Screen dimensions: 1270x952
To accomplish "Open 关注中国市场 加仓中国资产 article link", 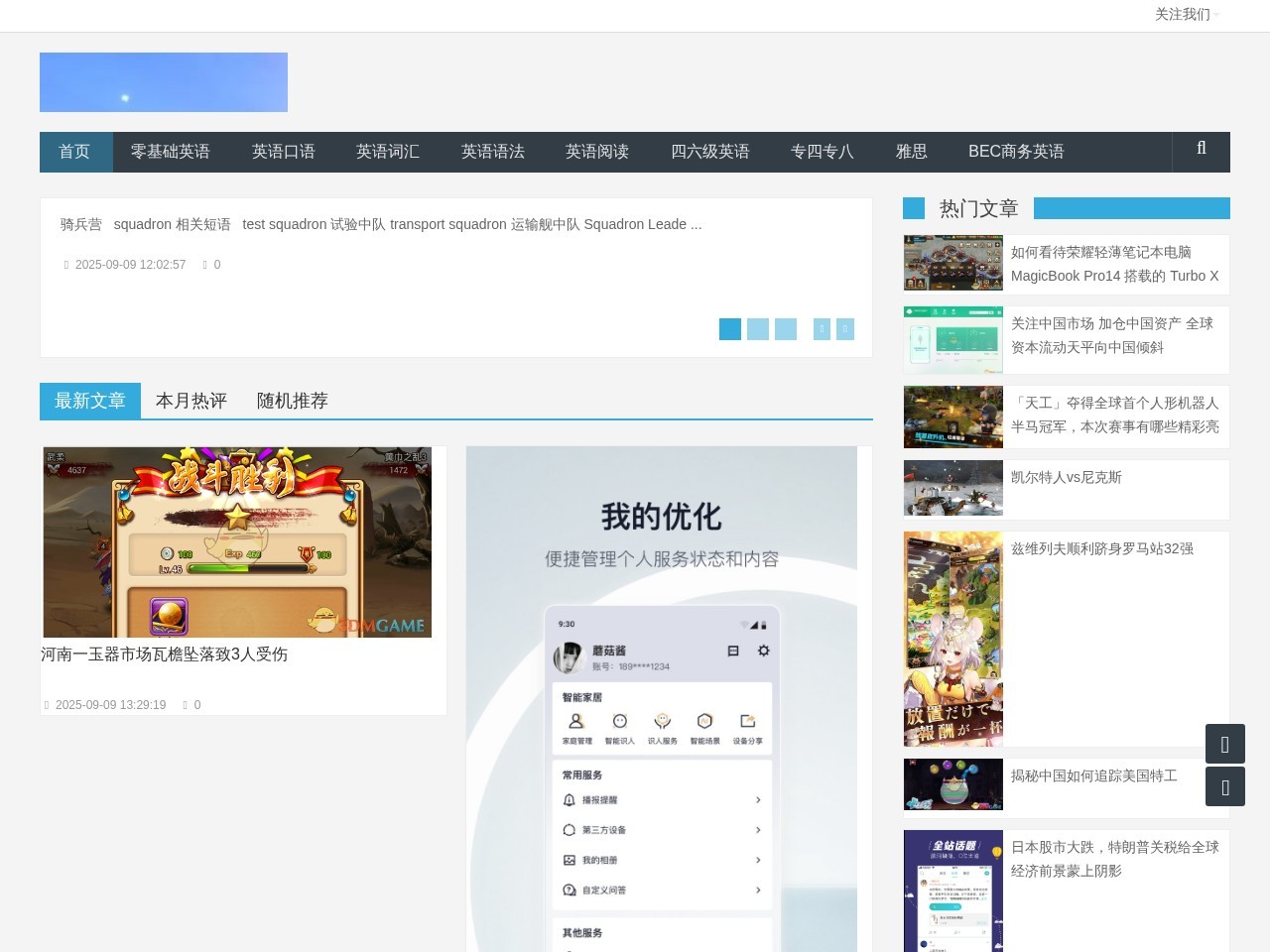I will [x=1112, y=335].
